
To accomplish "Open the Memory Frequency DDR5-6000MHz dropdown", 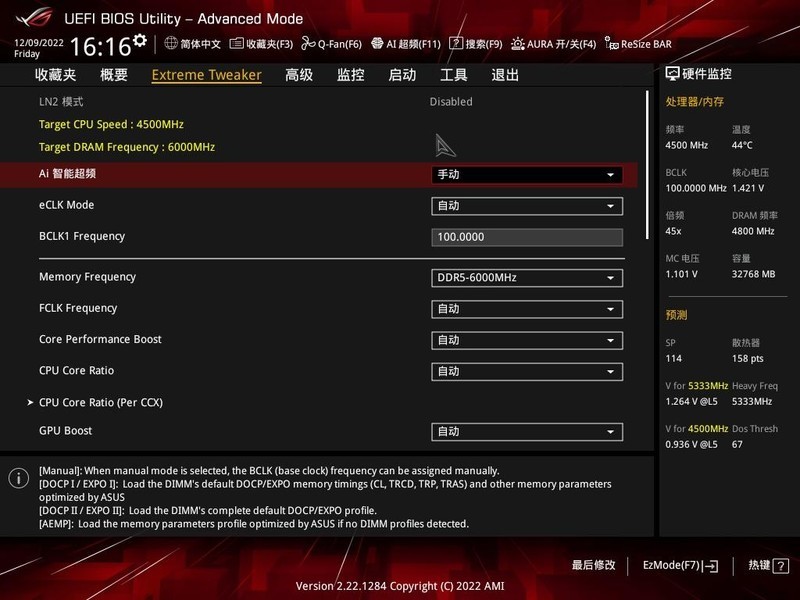I will pos(527,278).
